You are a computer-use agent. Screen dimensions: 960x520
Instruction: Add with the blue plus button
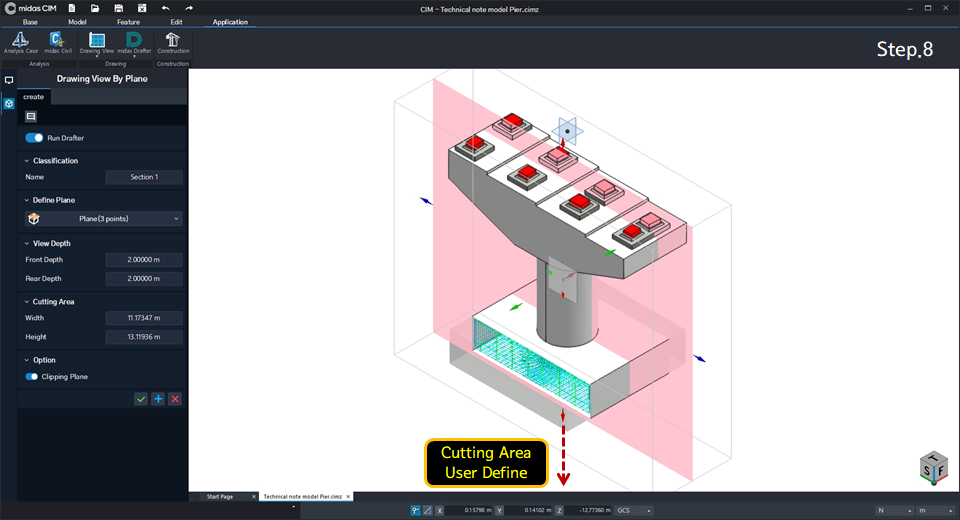pyautogui.click(x=158, y=399)
